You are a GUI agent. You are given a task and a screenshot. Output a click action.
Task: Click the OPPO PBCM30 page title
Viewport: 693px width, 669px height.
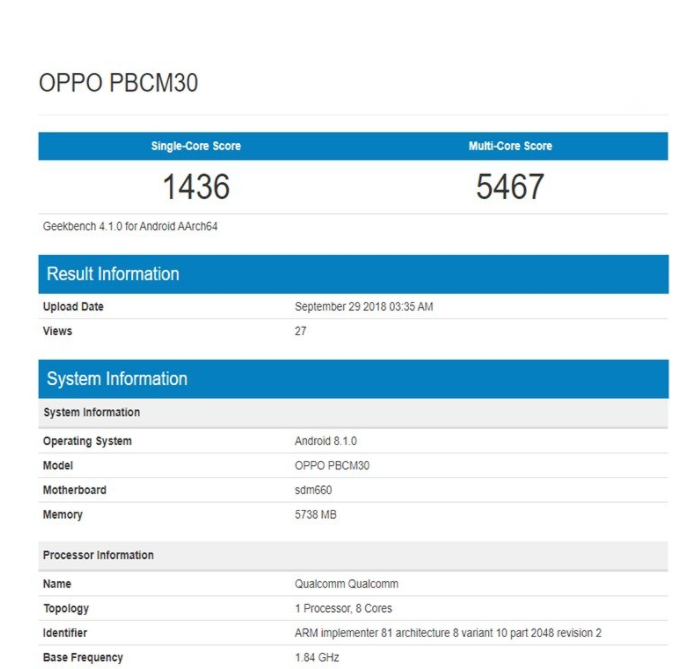118,84
